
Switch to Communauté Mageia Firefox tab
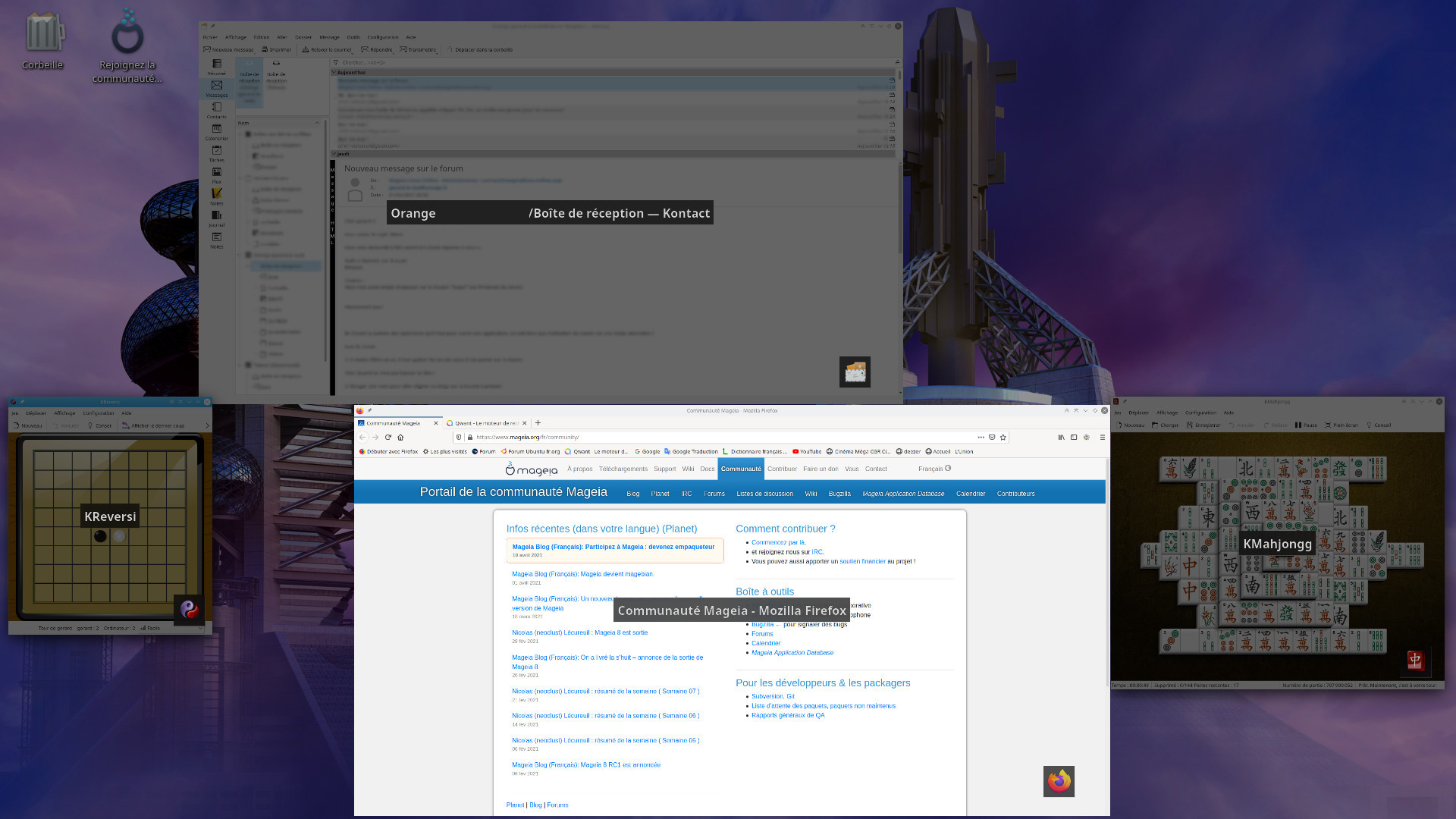pyautogui.click(x=399, y=423)
